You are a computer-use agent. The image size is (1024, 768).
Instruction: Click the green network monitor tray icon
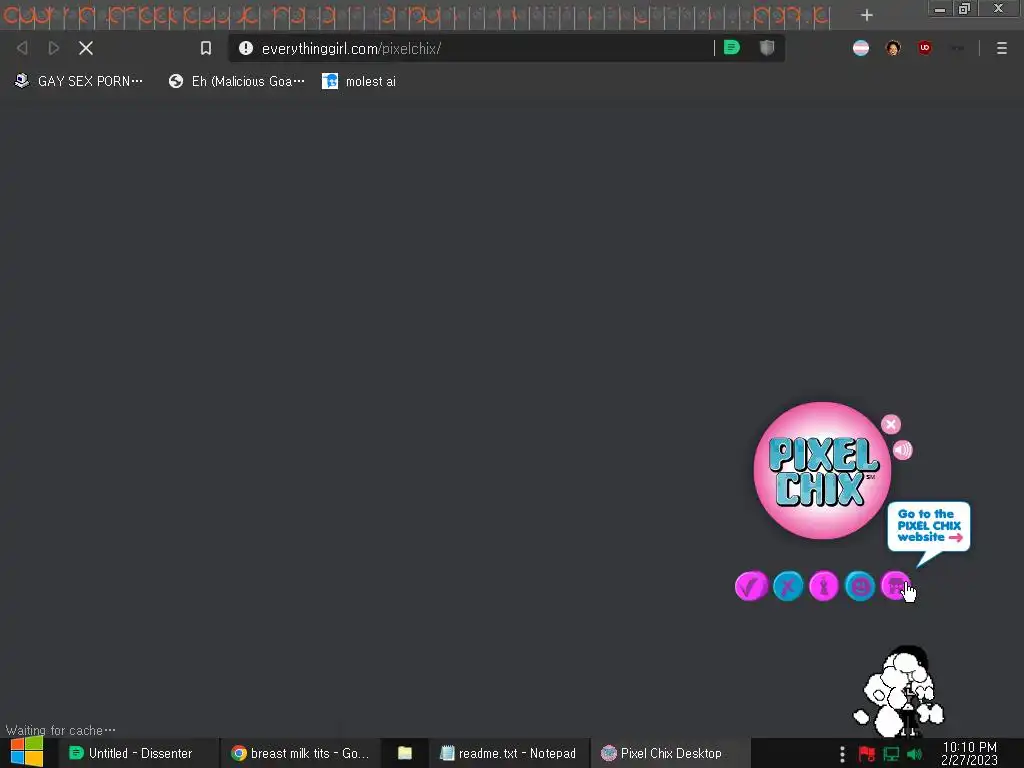[x=891, y=754]
